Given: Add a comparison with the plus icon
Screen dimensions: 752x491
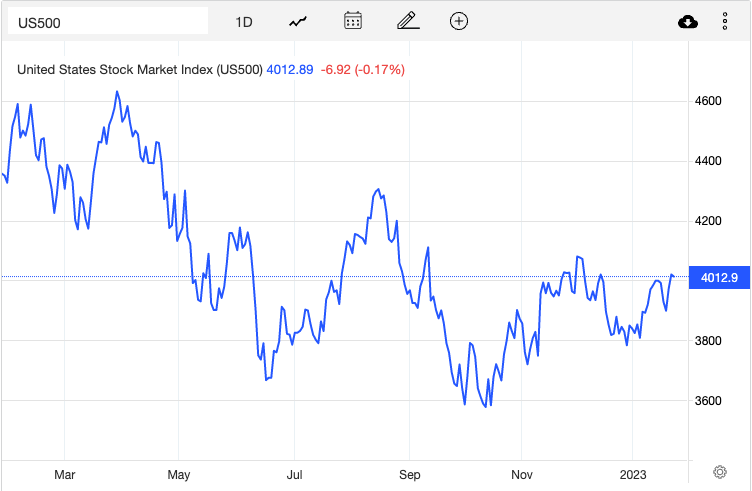Looking at the screenshot, I should pos(459,21).
